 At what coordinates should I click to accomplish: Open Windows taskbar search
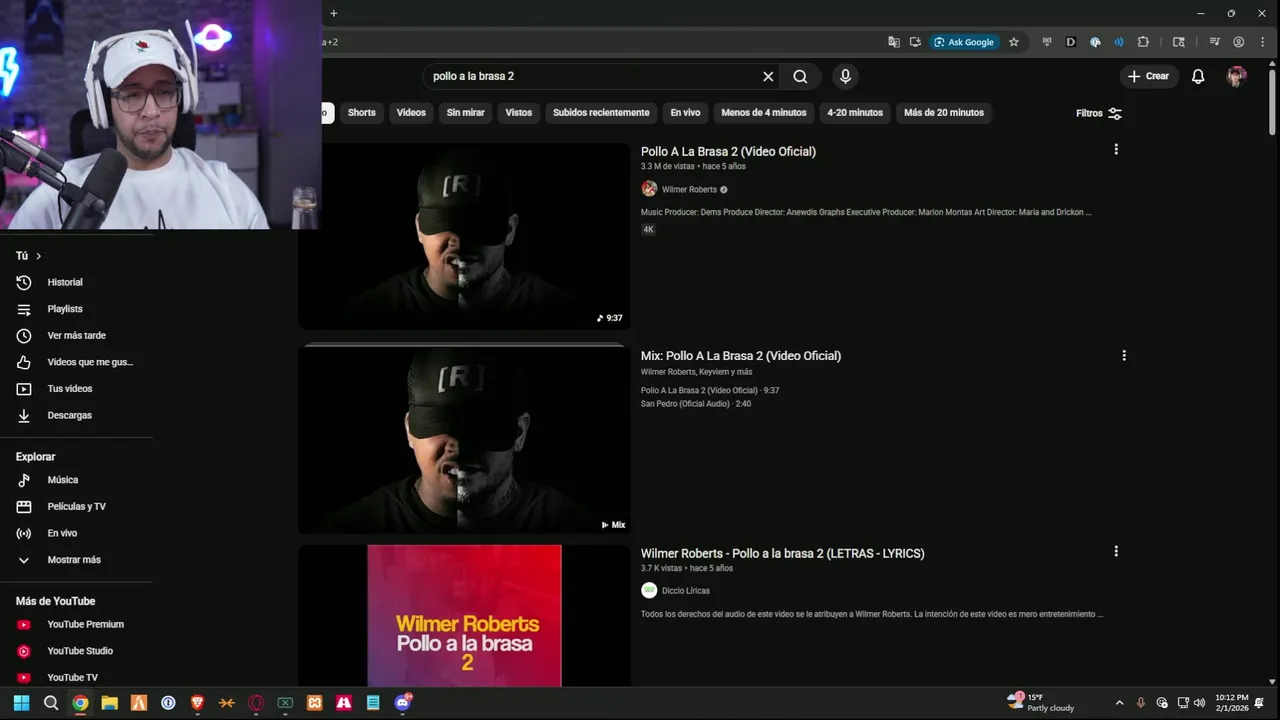point(51,703)
